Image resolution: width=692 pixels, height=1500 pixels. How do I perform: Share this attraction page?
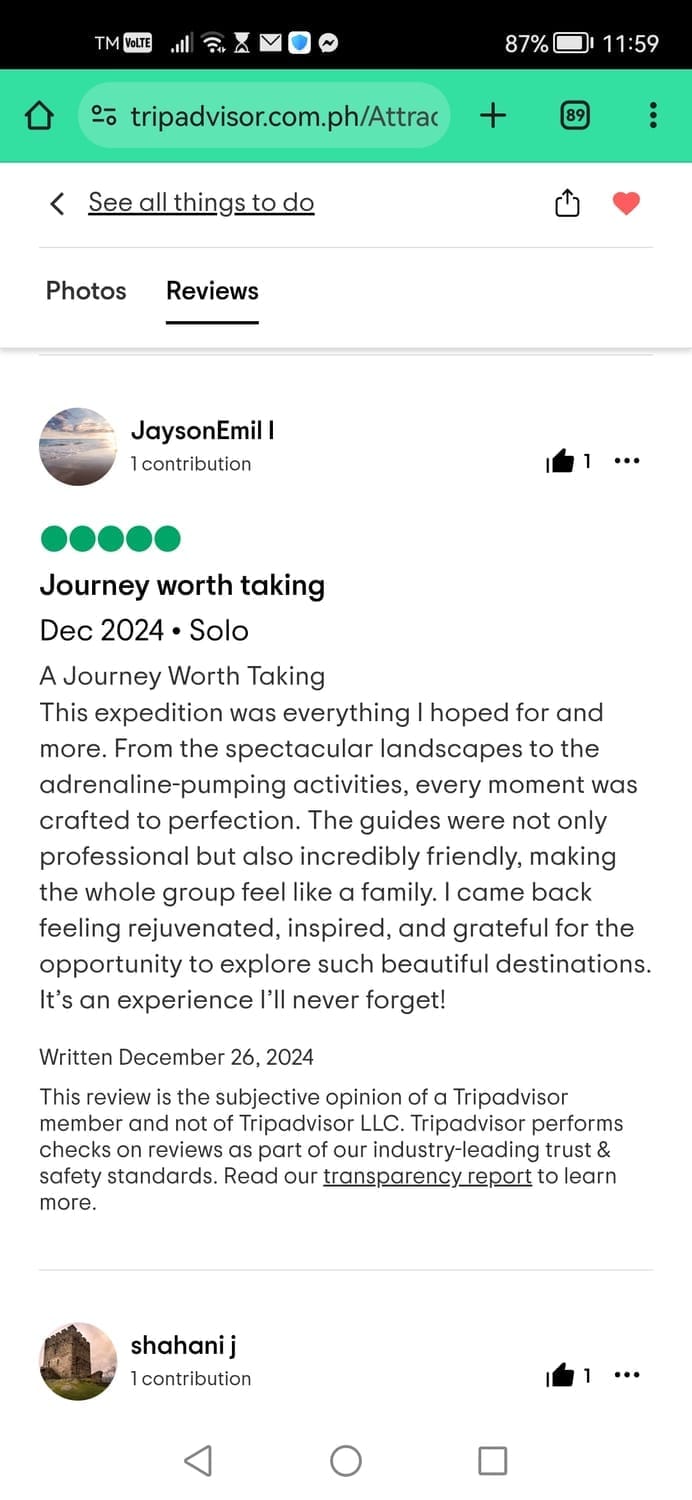(x=567, y=203)
